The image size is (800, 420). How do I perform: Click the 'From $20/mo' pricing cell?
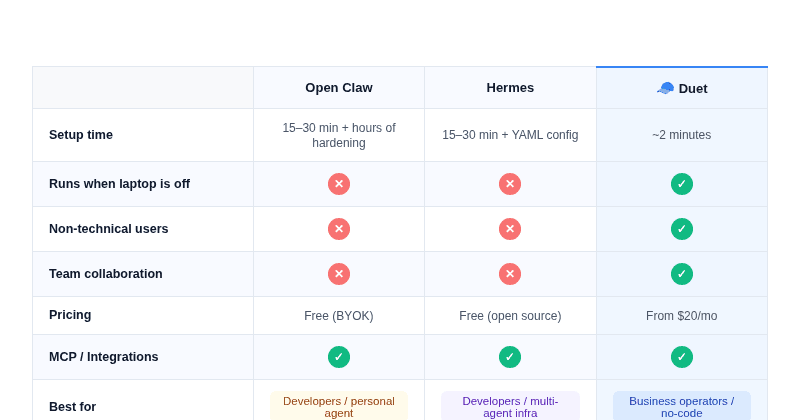click(x=682, y=316)
